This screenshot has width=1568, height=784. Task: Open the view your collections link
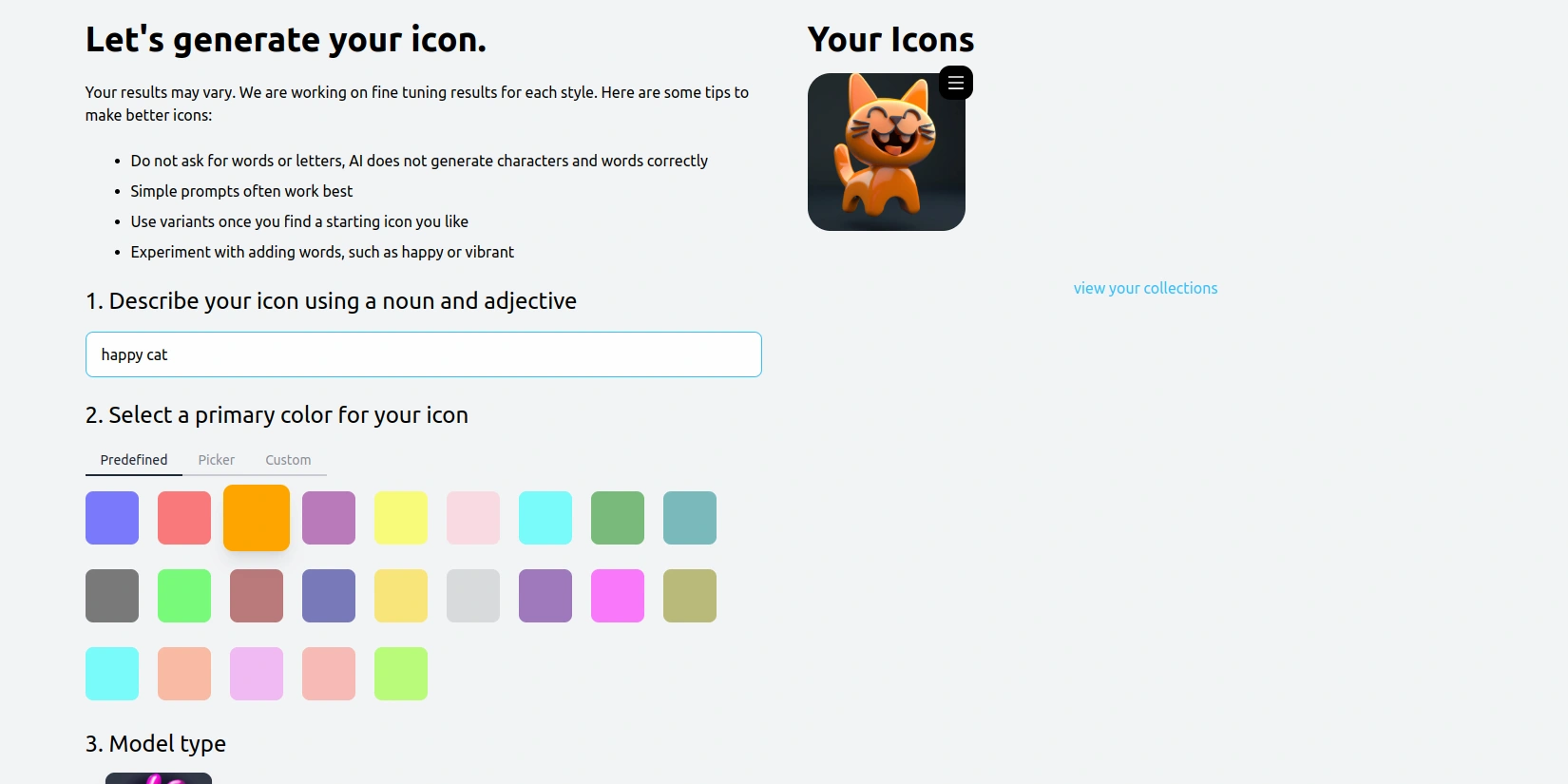(1145, 288)
